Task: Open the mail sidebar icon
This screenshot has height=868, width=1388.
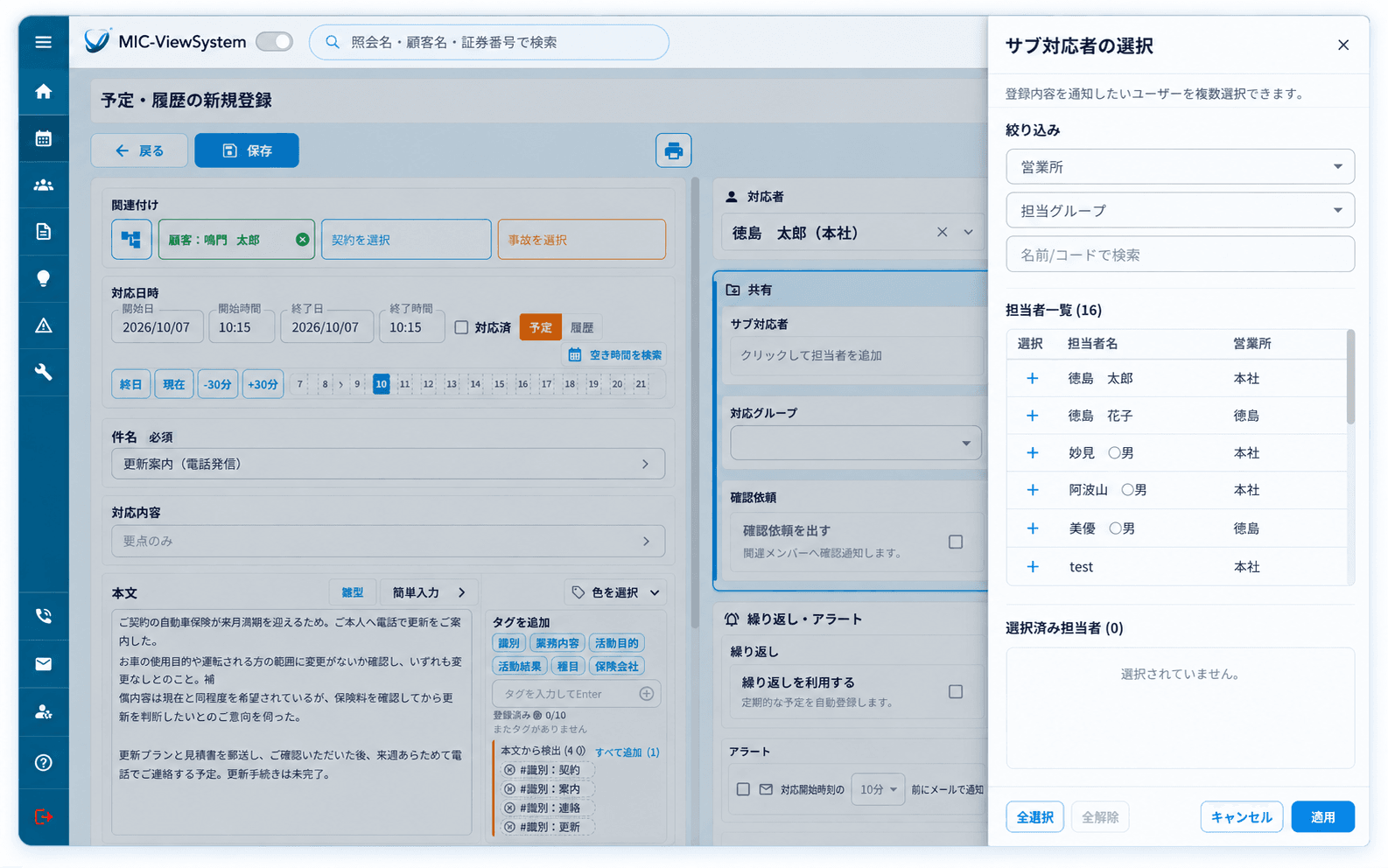Action: point(43,664)
